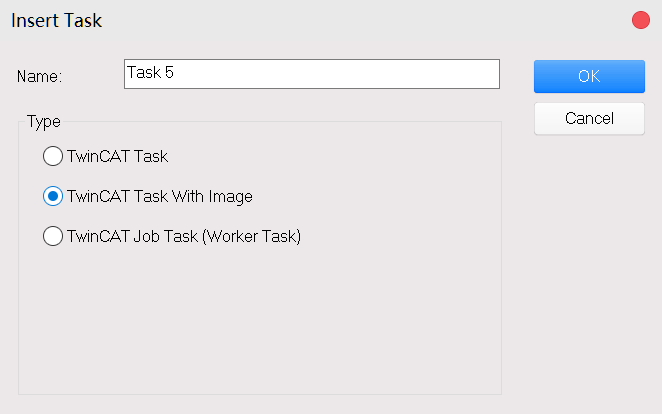Screen dimensions: 662x414
Task: Close the Insert Task dialog via red button
Action: [640, 20]
